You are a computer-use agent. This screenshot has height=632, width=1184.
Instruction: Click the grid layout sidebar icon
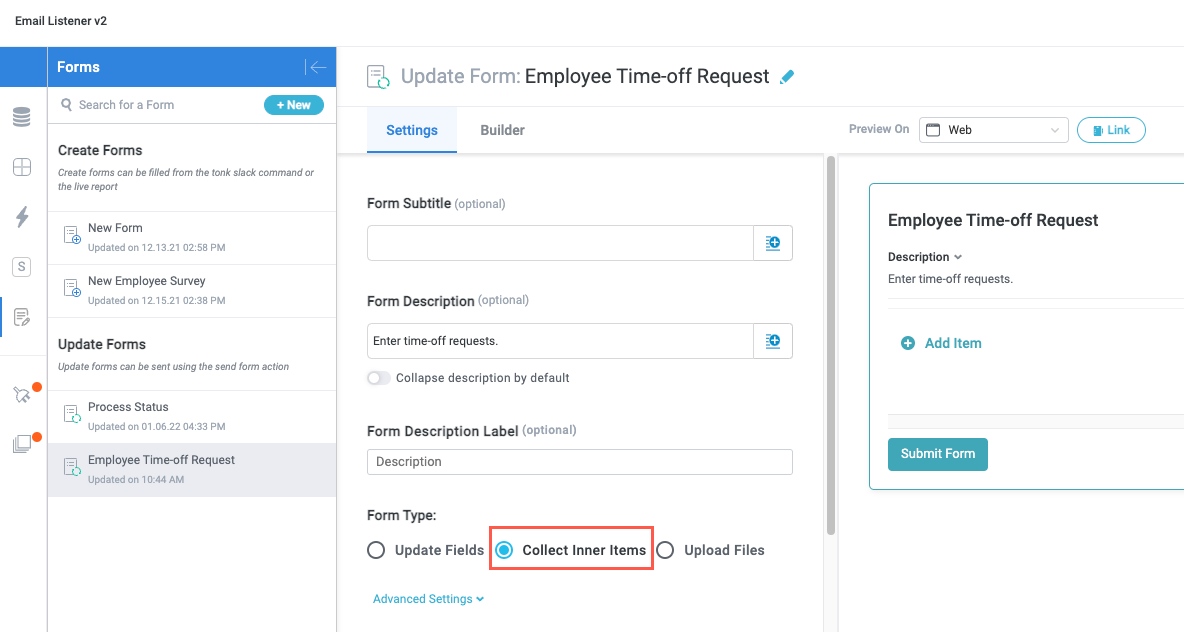coord(21,167)
